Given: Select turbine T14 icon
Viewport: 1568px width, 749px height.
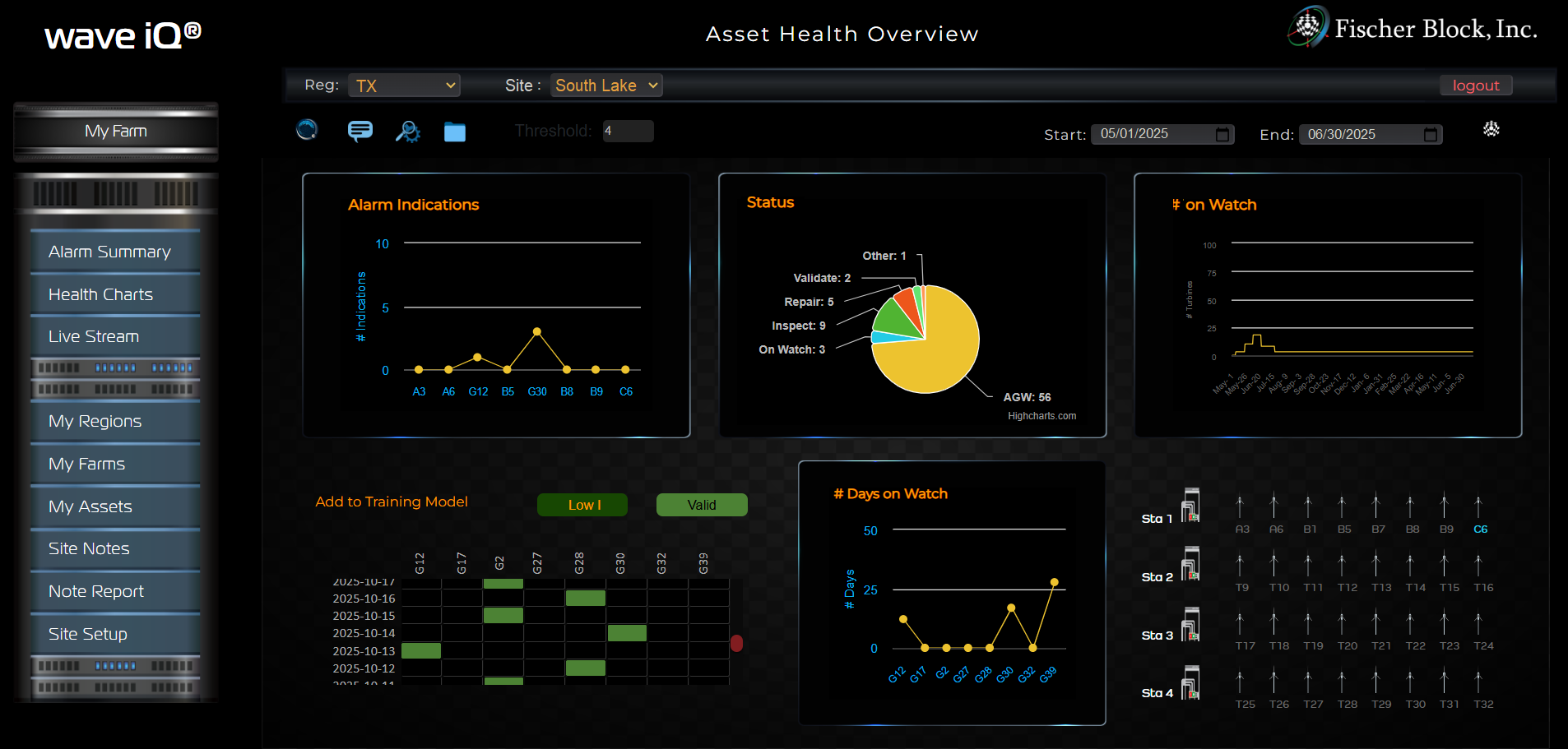Looking at the screenshot, I should pos(1410,565).
